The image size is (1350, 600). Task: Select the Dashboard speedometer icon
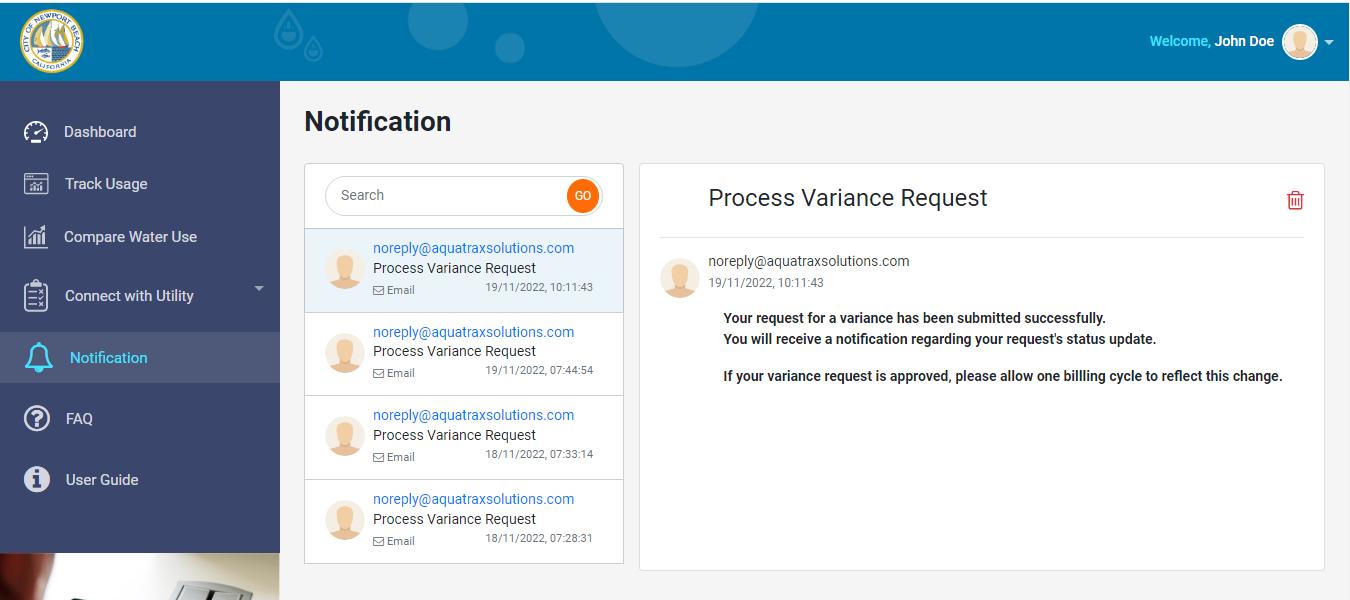[36, 131]
